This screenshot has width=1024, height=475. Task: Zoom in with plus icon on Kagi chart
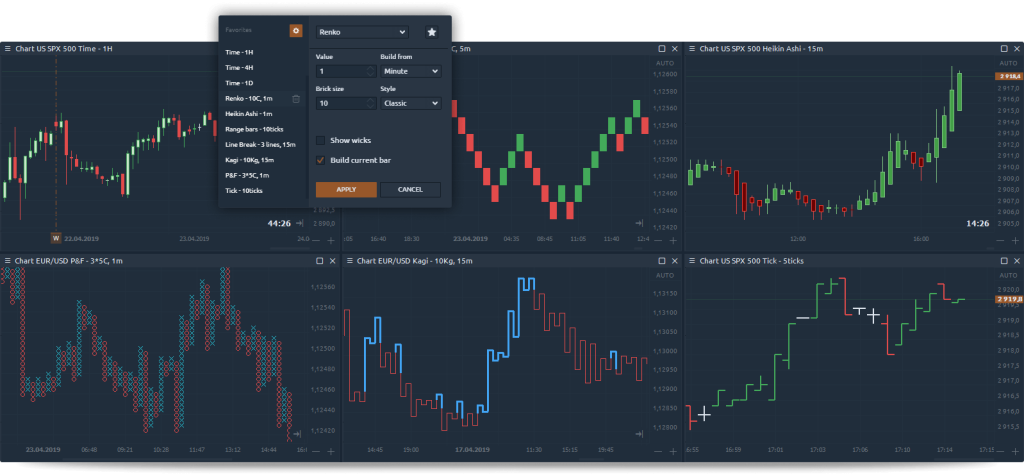pyautogui.click(x=673, y=451)
